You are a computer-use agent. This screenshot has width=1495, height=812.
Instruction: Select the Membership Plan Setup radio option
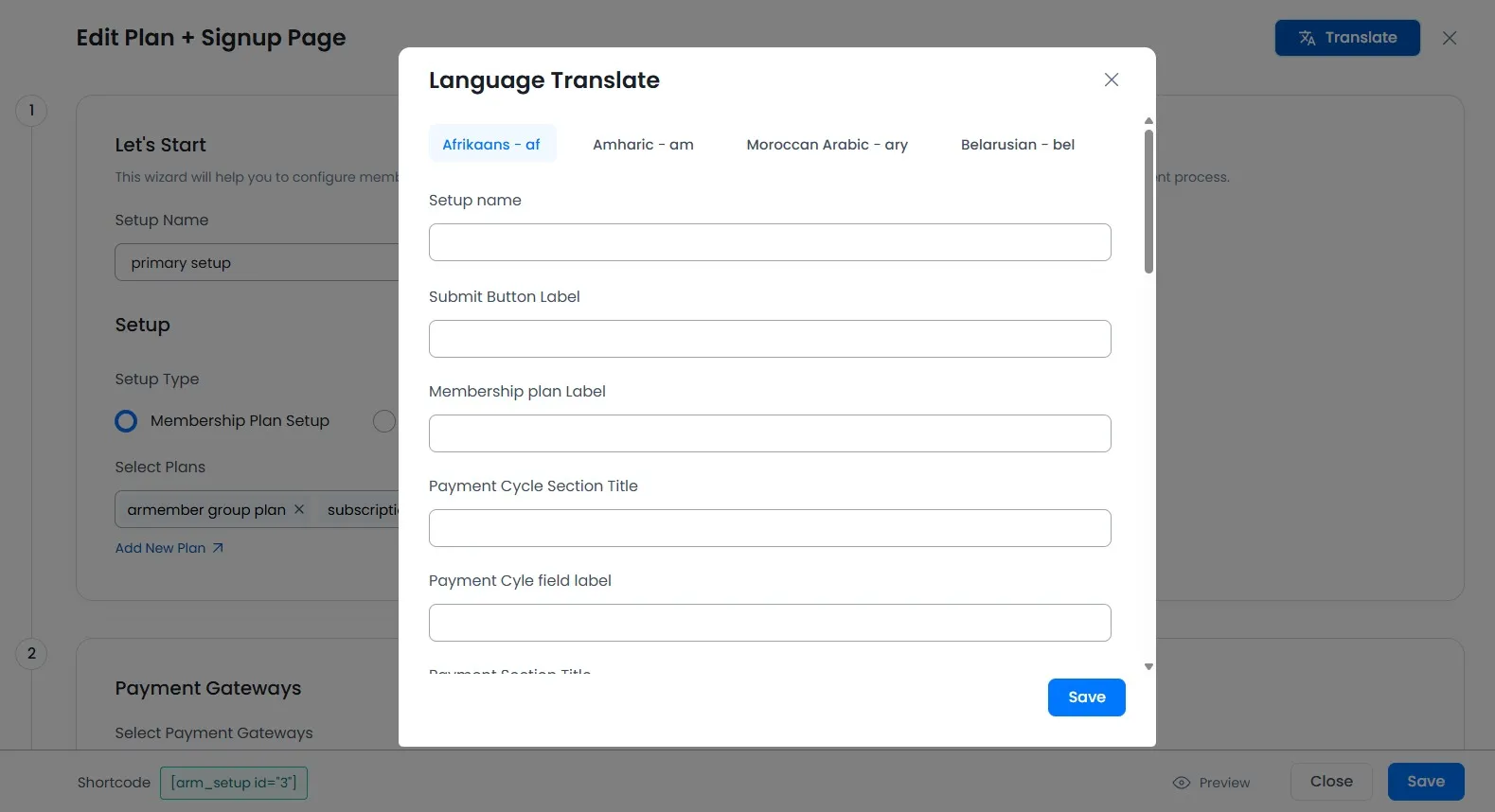point(126,421)
